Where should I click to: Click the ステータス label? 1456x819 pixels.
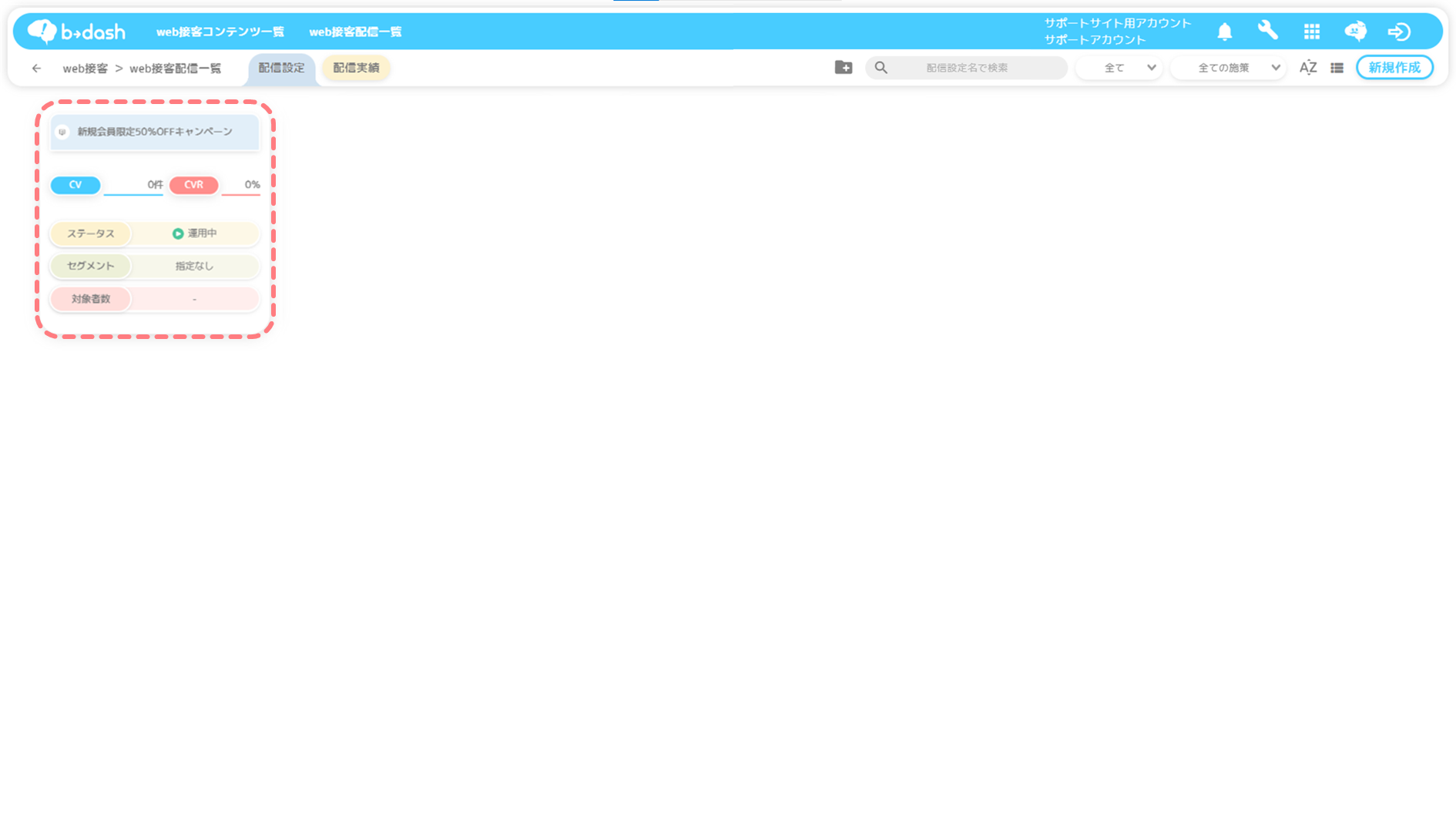[91, 233]
